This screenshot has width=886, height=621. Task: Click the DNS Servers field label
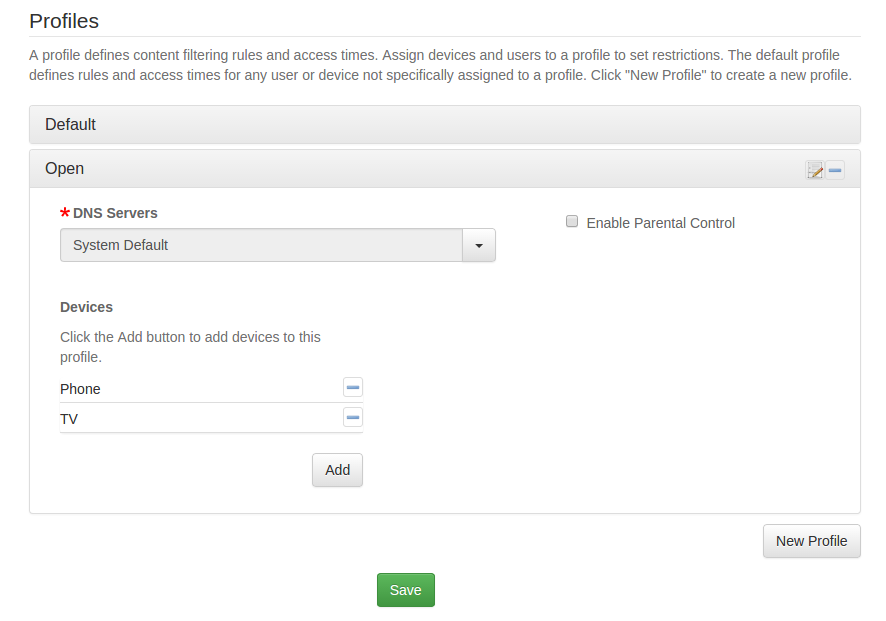pos(115,213)
